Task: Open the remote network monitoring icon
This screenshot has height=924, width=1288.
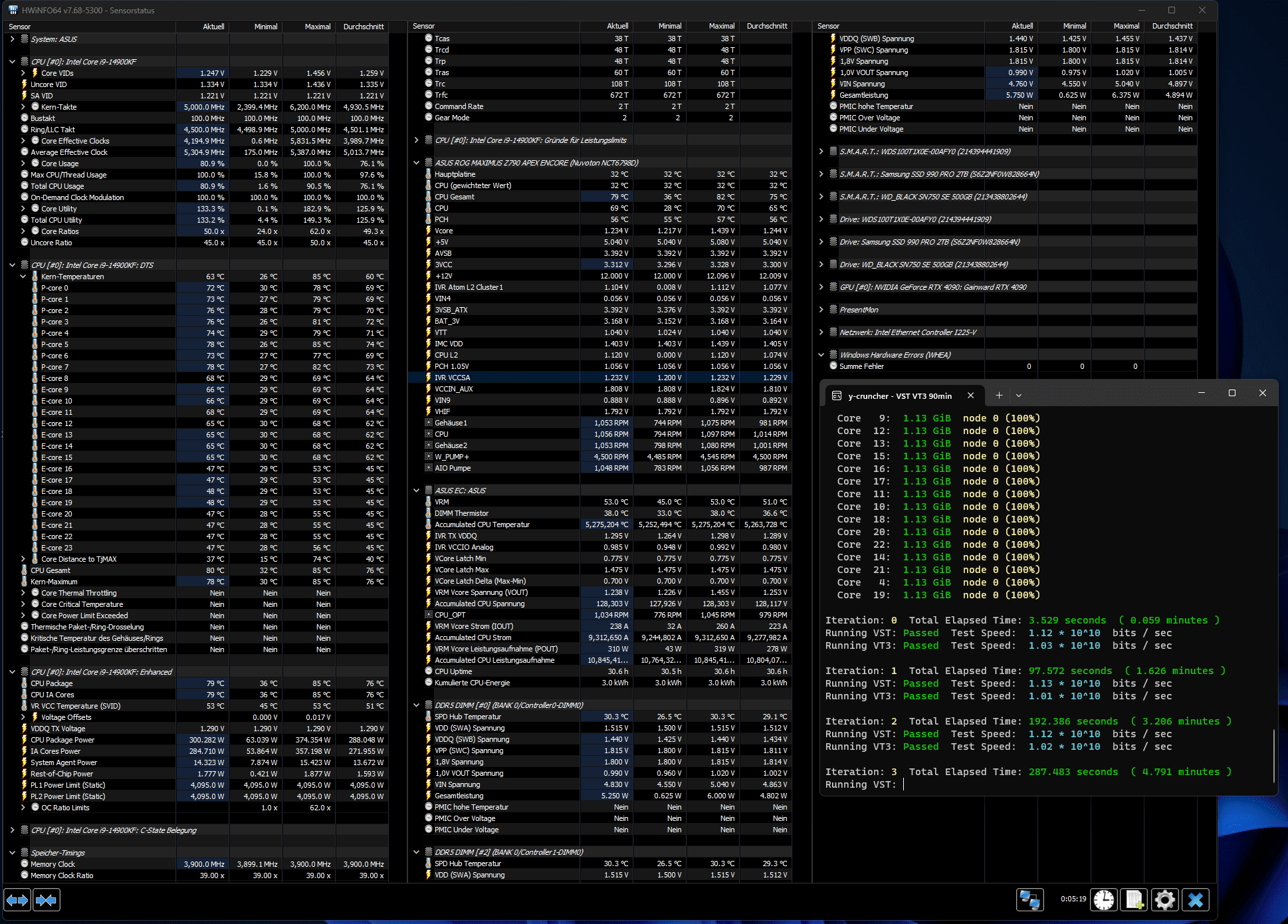Action: pyautogui.click(x=1029, y=900)
